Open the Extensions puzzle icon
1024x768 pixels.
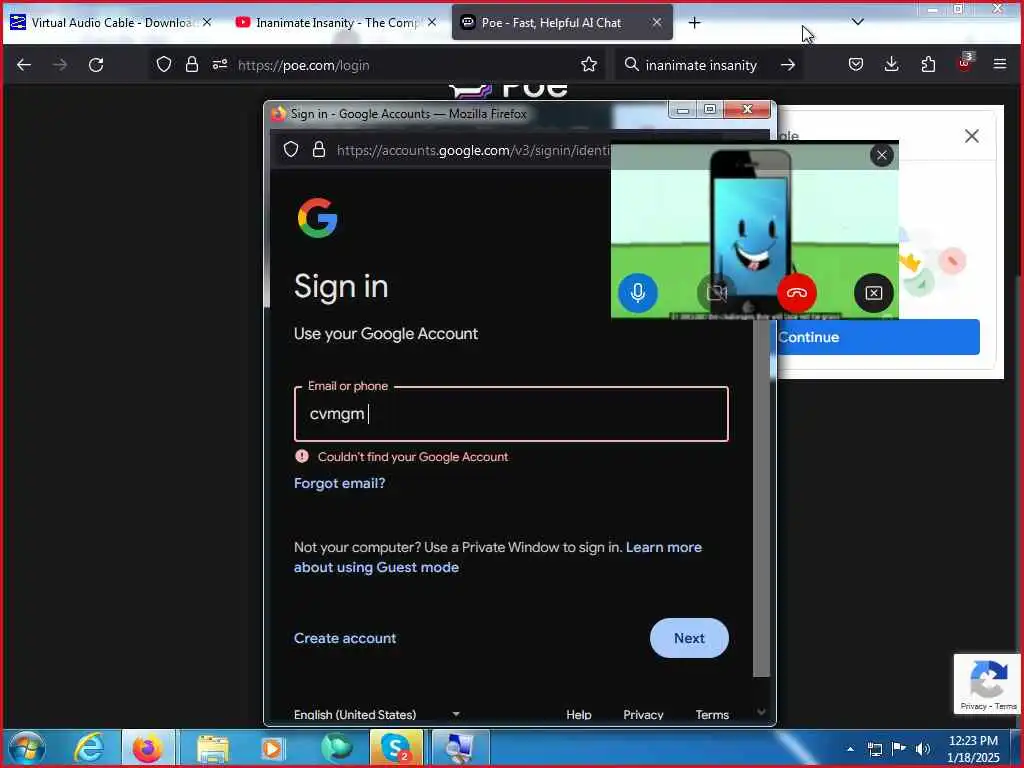point(928,64)
